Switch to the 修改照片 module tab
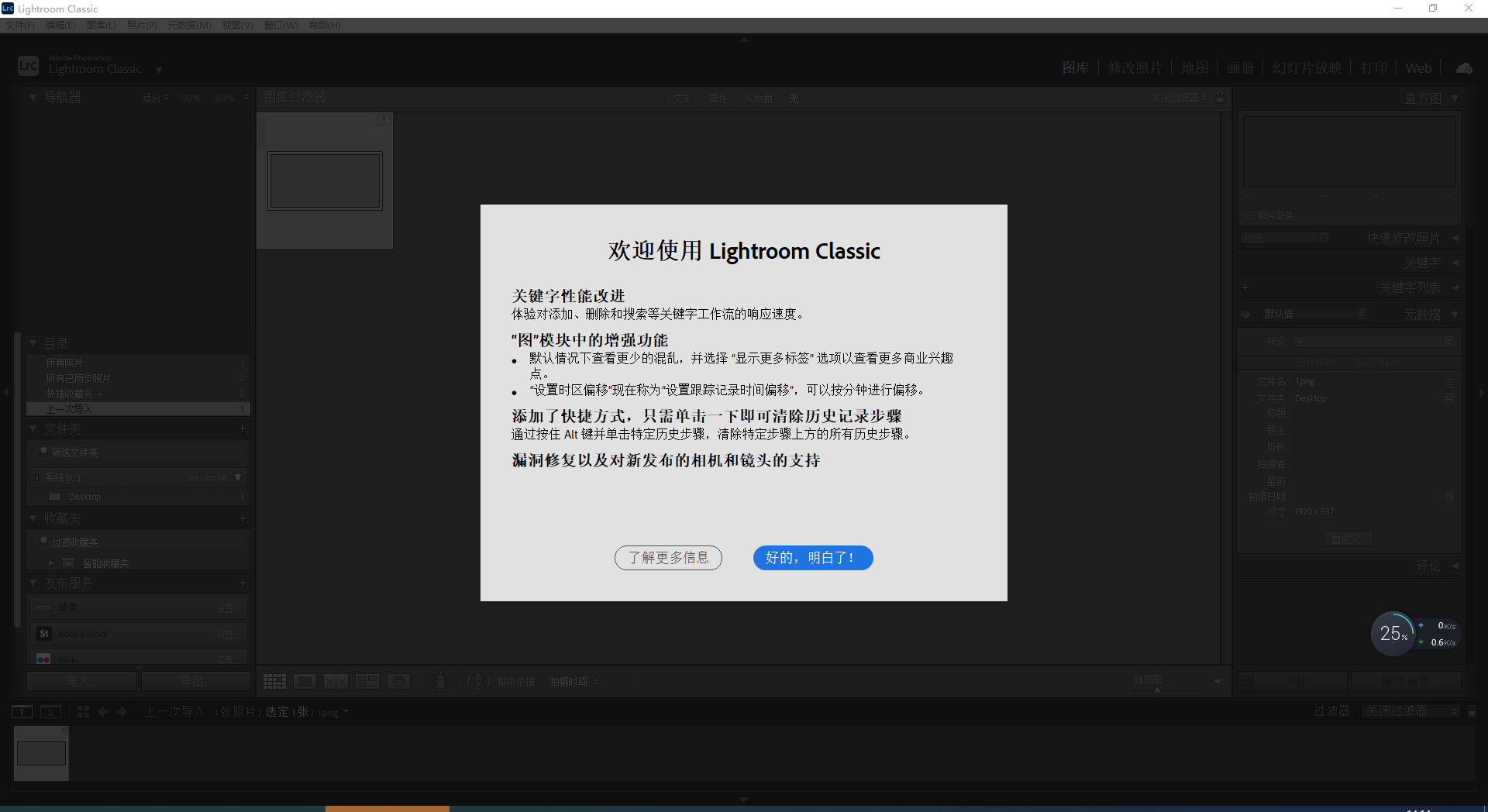This screenshot has width=1488, height=812. pyautogui.click(x=1135, y=68)
